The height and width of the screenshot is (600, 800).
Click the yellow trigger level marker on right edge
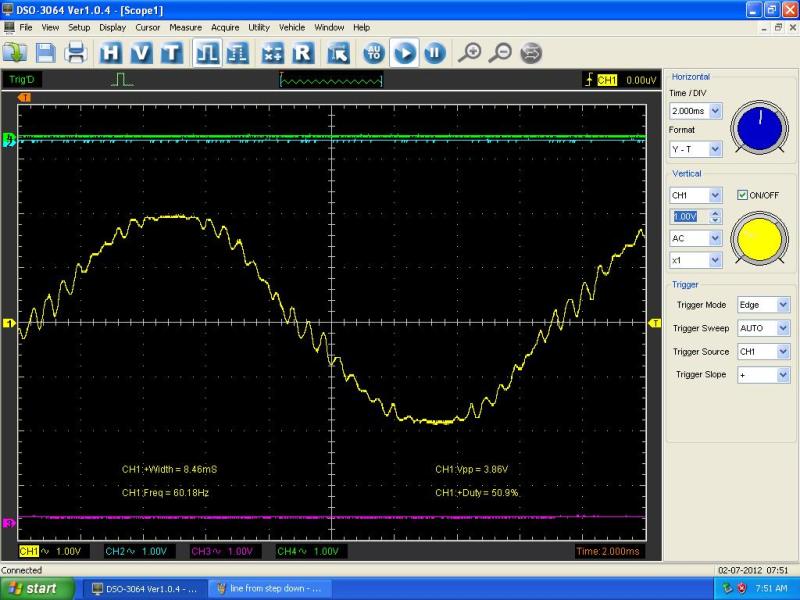pyautogui.click(x=655, y=323)
